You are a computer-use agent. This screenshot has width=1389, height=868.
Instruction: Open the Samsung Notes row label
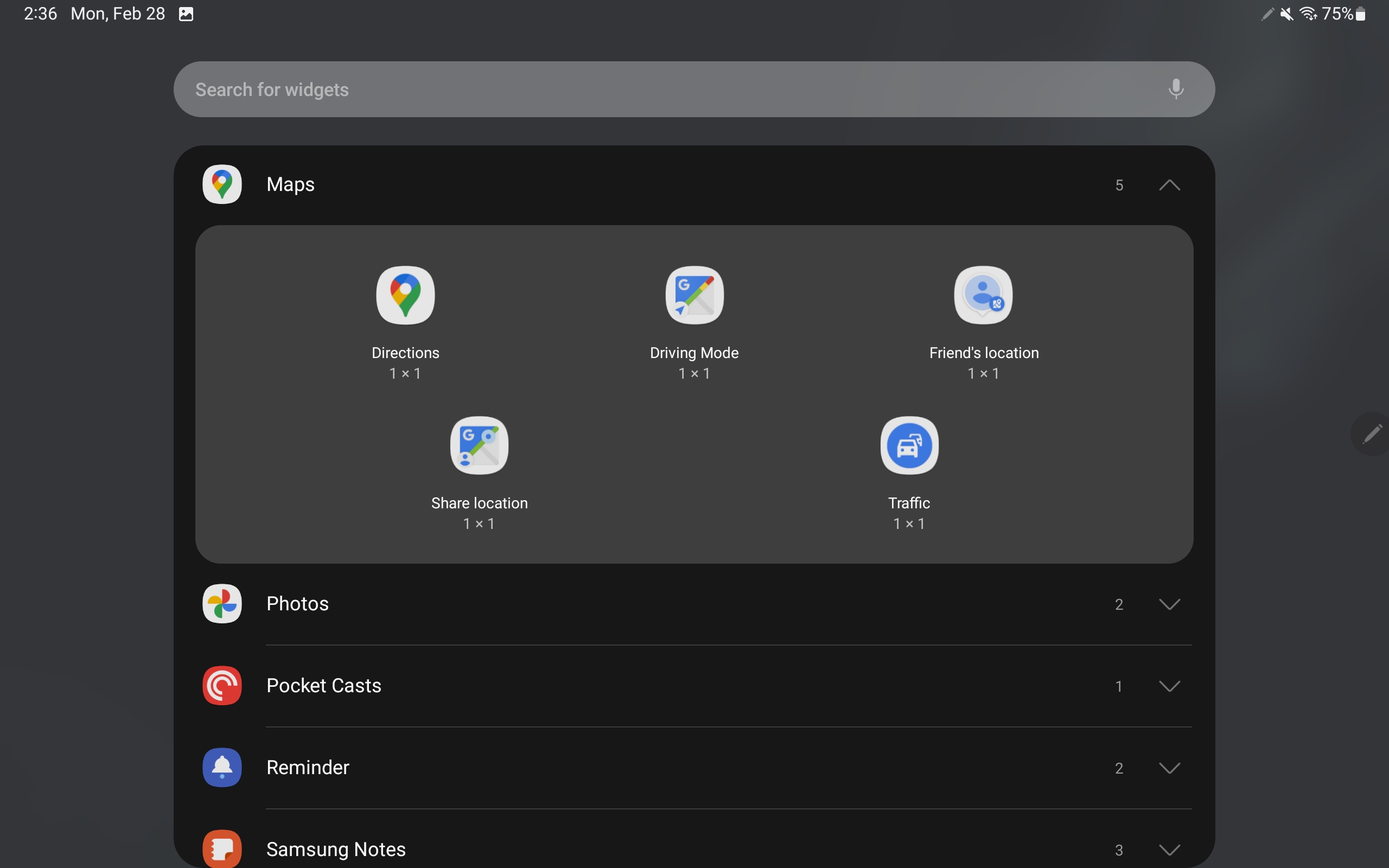pyautogui.click(x=336, y=849)
